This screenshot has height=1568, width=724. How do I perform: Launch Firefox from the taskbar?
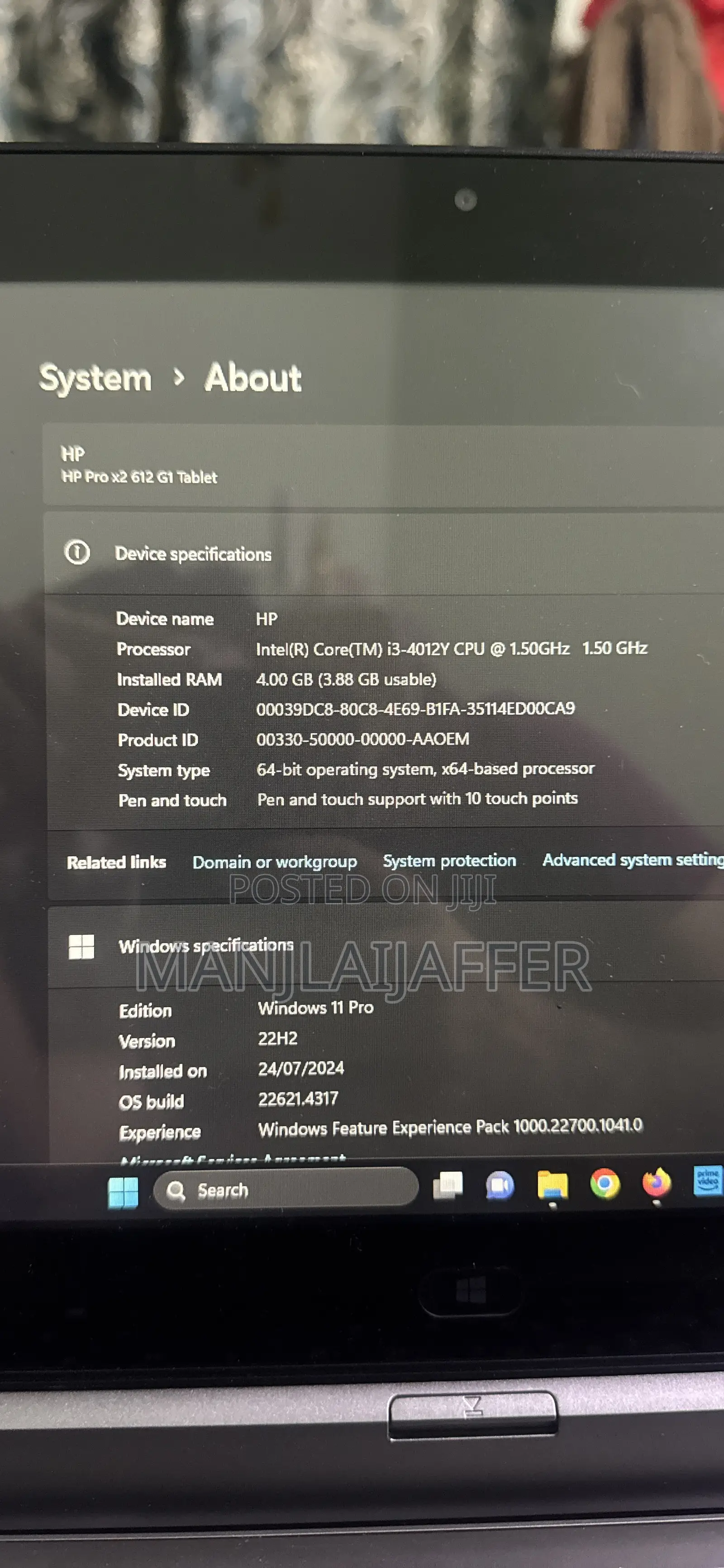[657, 1183]
